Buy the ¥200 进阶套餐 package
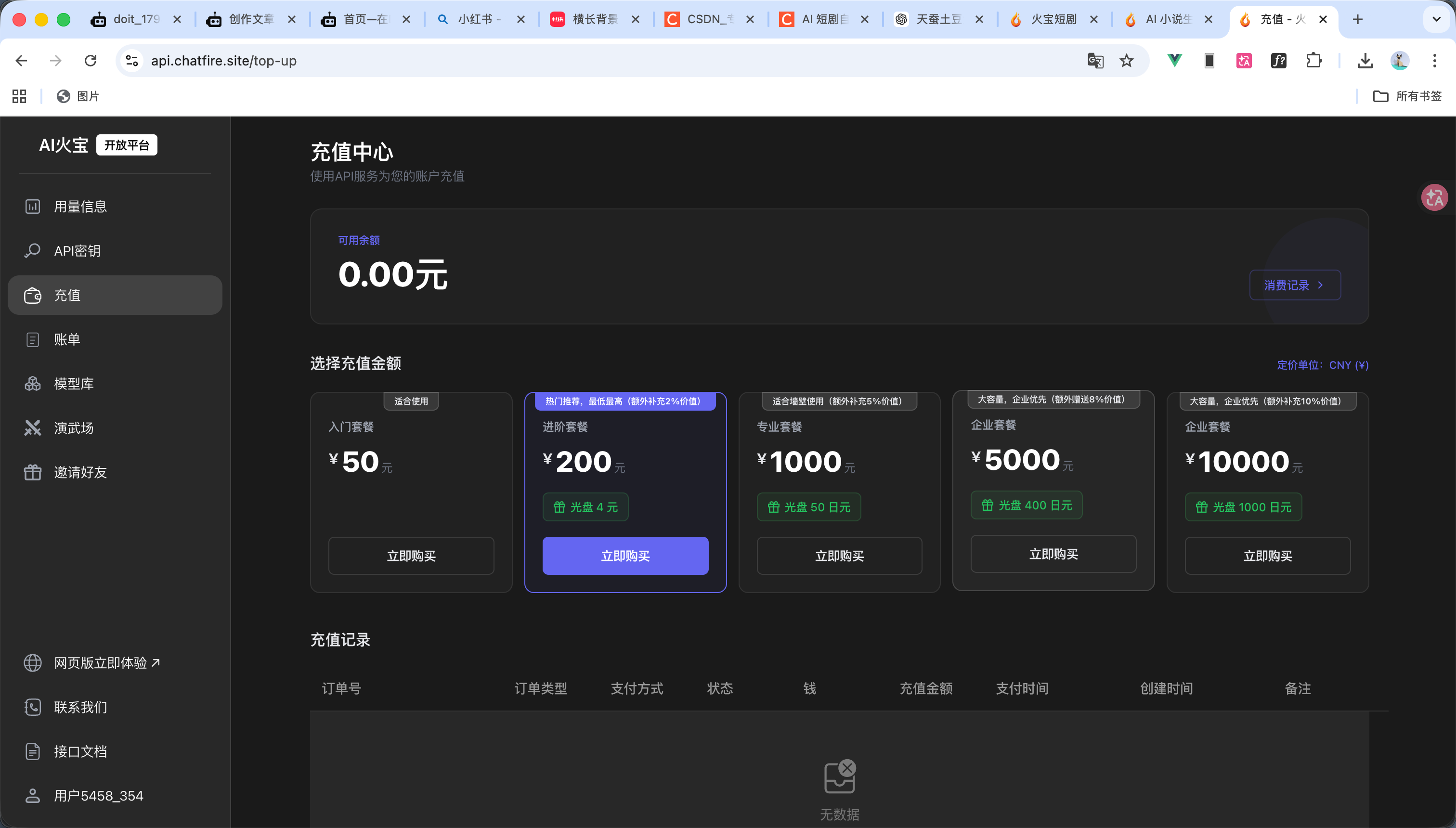Viewport: 1456px width, 828px height. click(x=625, y=556)
